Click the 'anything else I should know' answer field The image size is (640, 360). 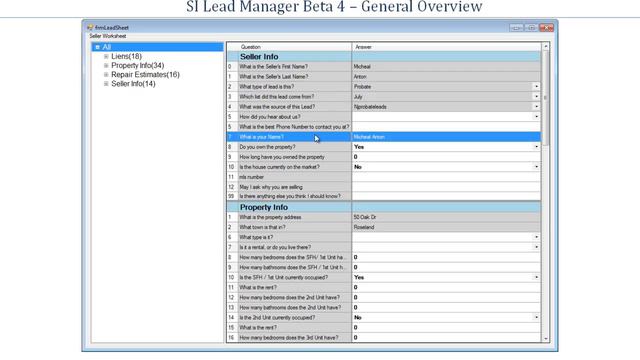446,196
